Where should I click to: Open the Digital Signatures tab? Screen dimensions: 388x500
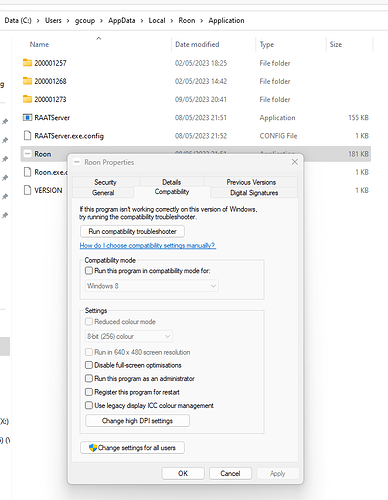pyautogui.click(x=254, y=193)
